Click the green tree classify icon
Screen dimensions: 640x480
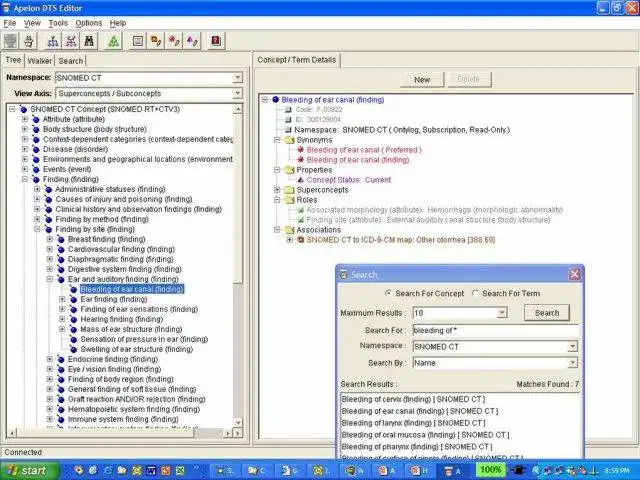click(x=113, y=41)
